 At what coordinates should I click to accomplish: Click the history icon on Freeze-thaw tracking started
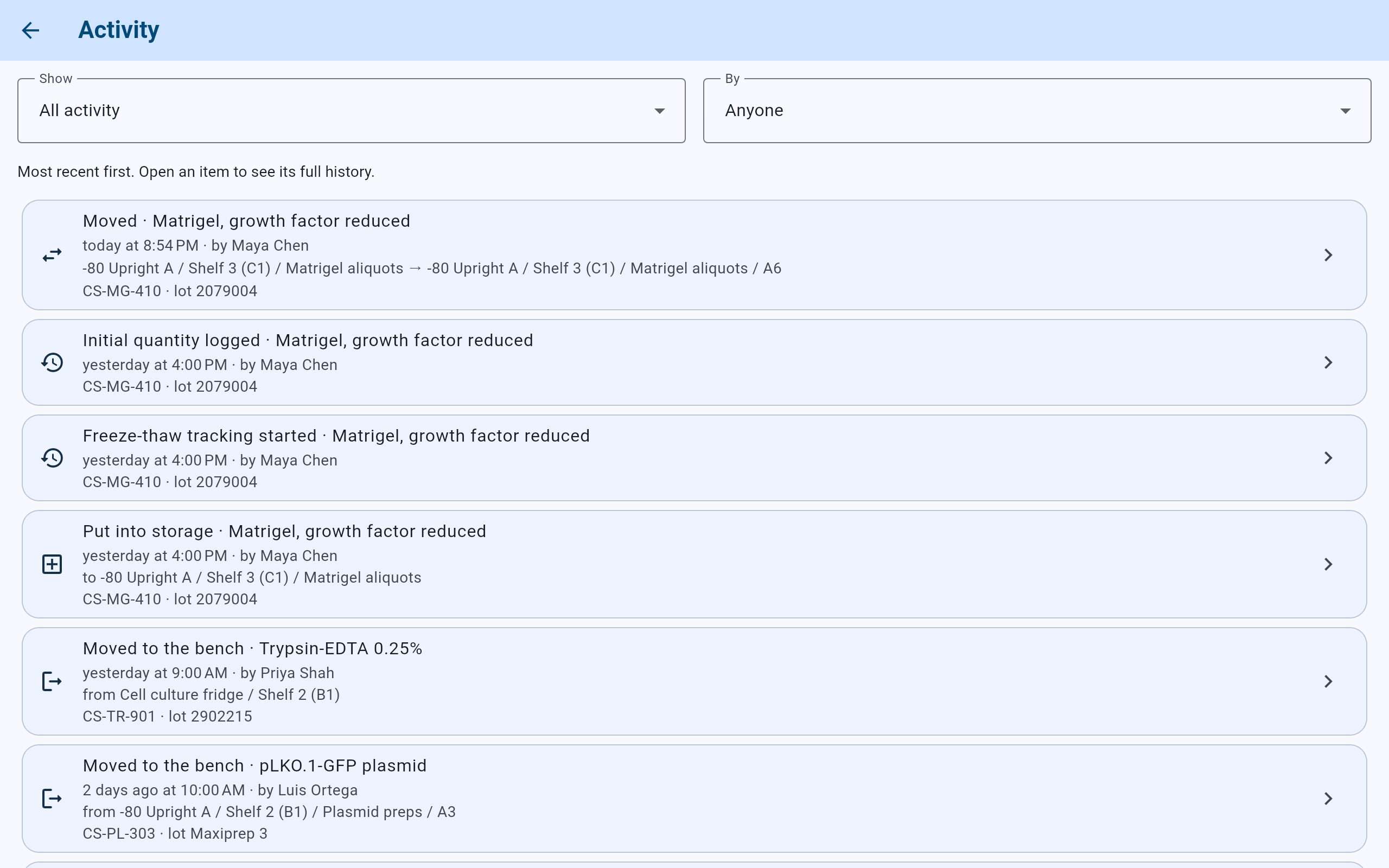tap(52, 457)
